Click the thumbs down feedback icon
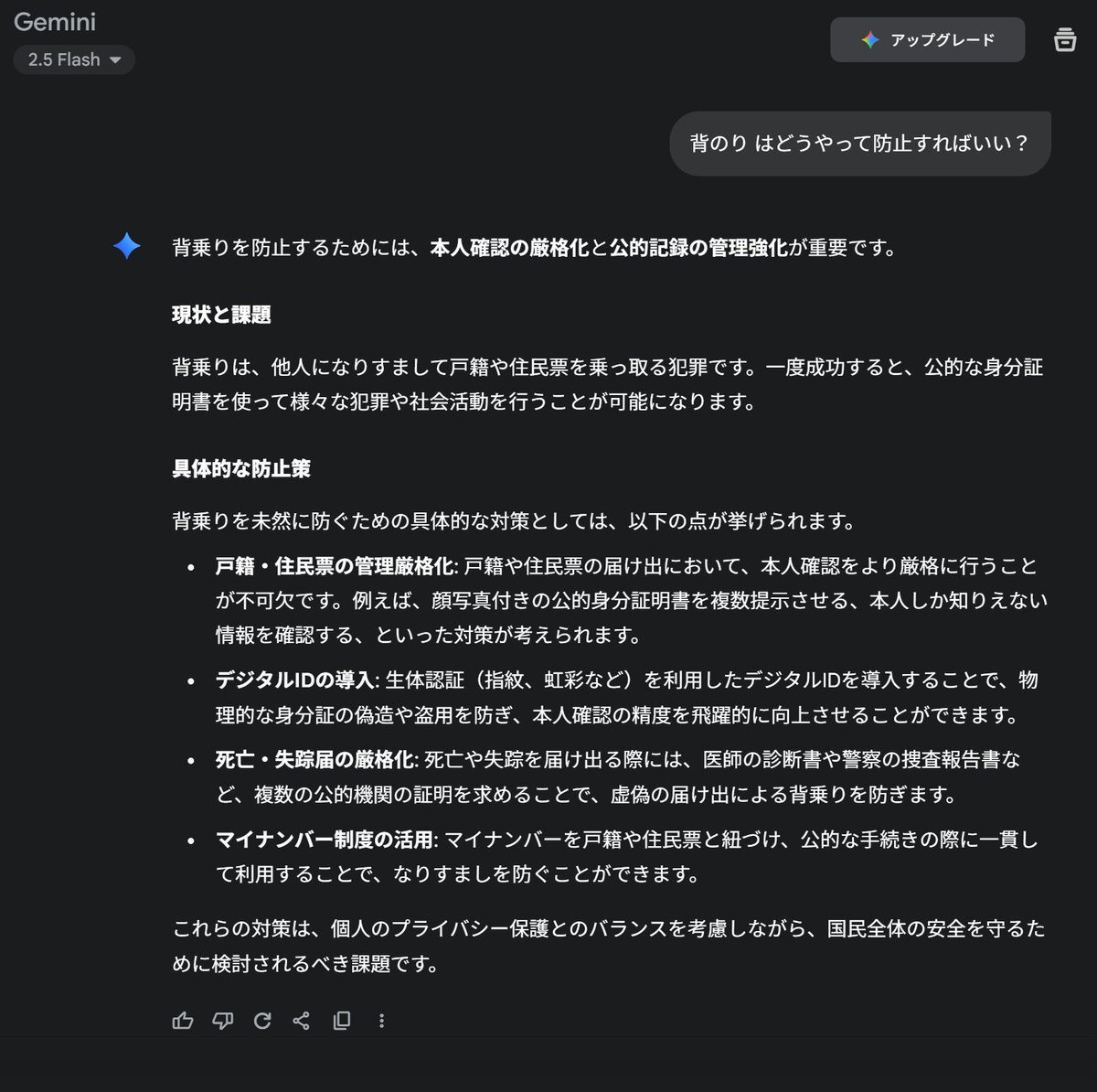 point(222,1021)
